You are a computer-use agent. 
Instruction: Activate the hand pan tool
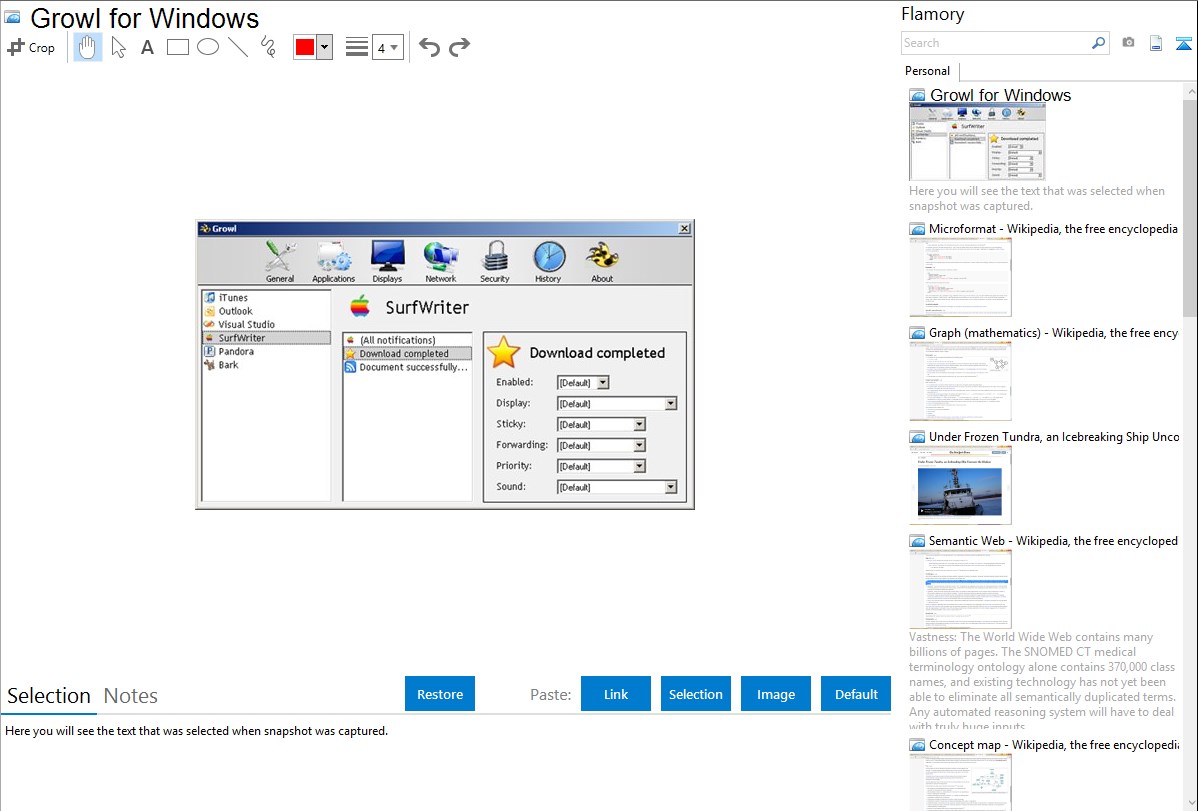87,47
